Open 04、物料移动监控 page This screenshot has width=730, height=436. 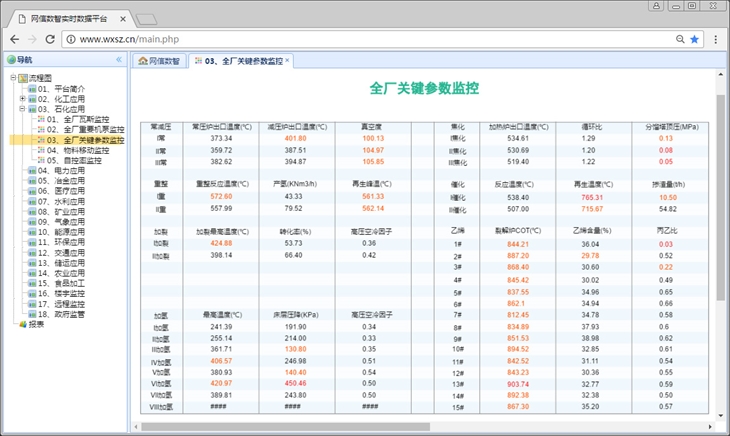78,150
